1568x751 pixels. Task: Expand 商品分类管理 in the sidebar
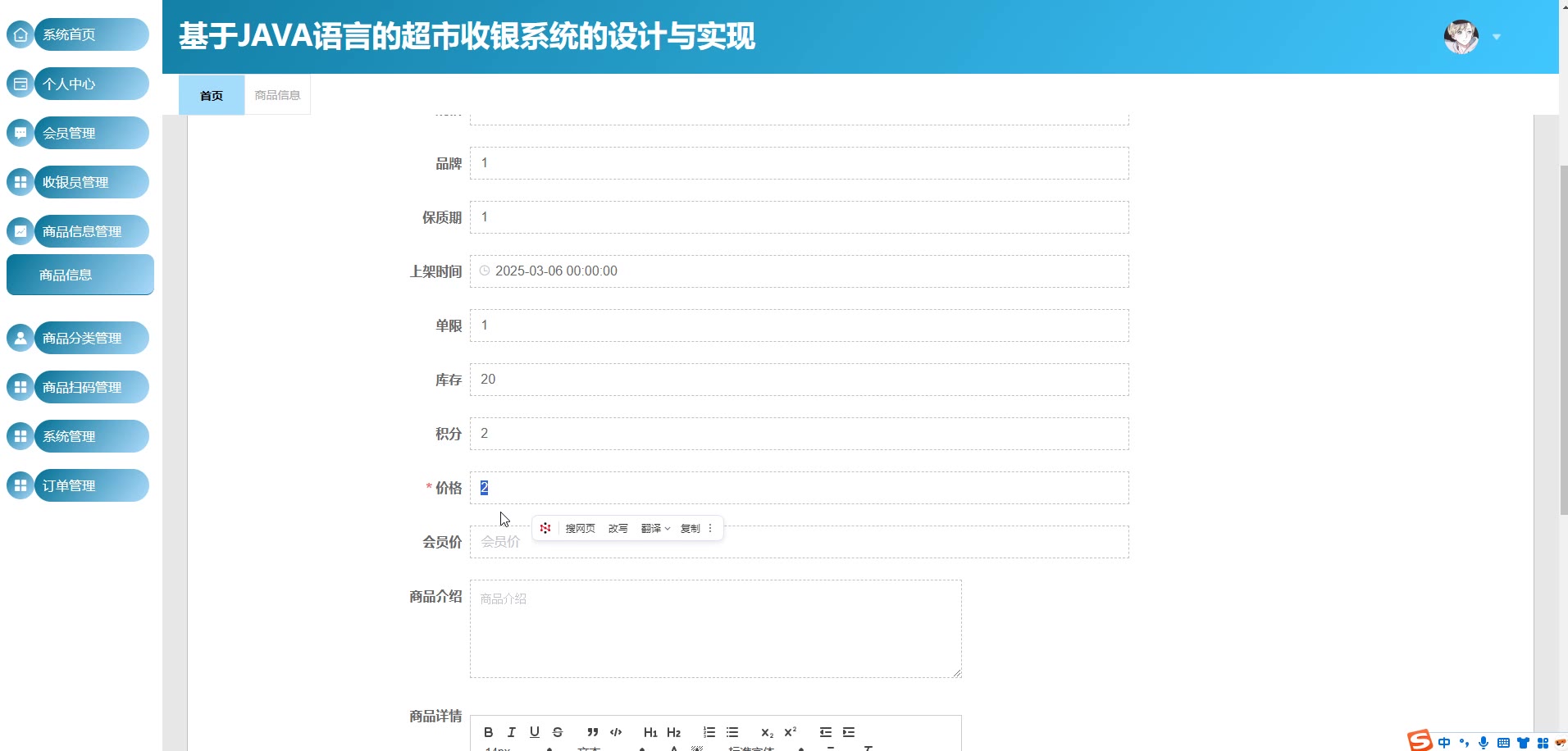[x=91, y=338]
